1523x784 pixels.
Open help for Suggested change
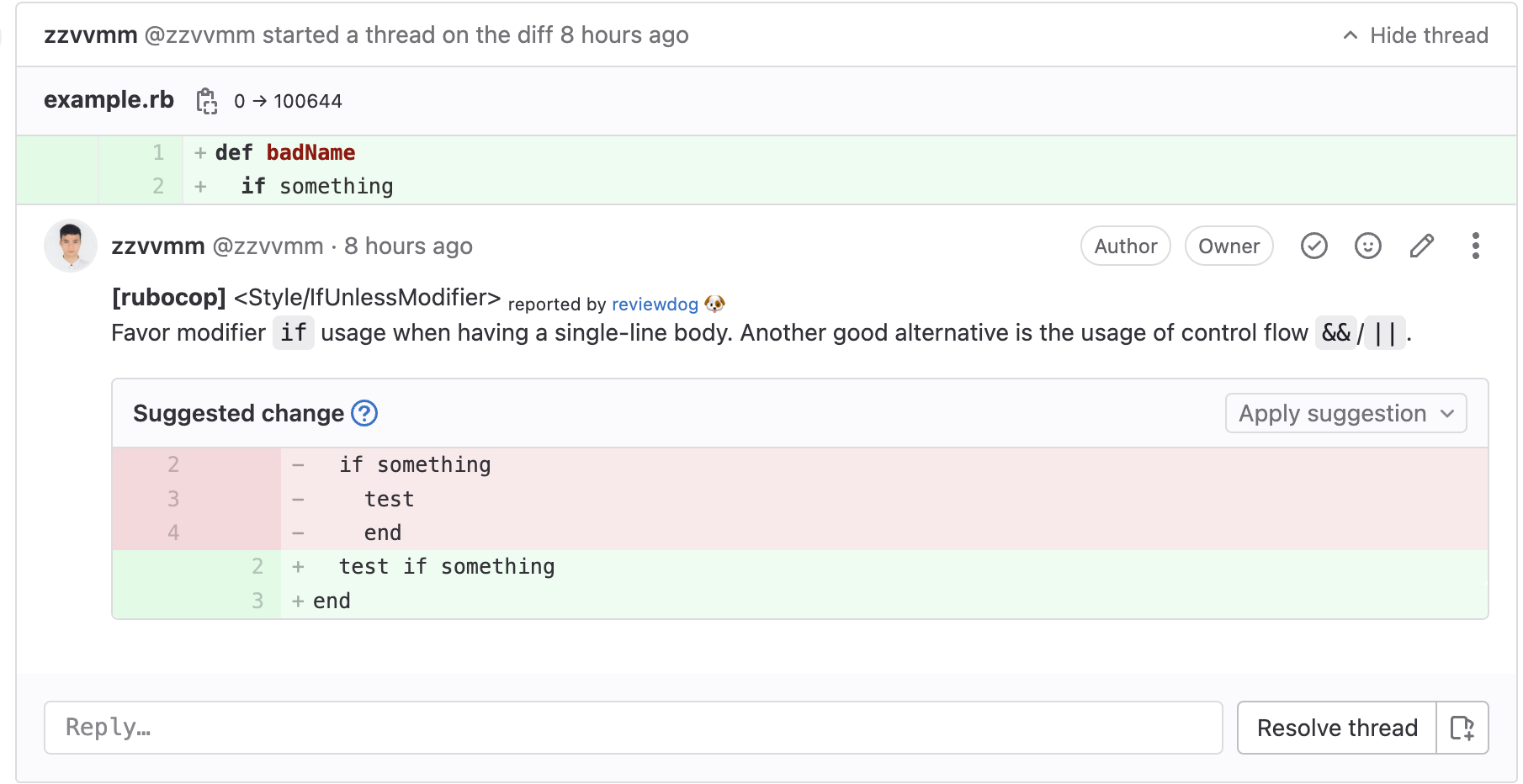pos(364,413)
